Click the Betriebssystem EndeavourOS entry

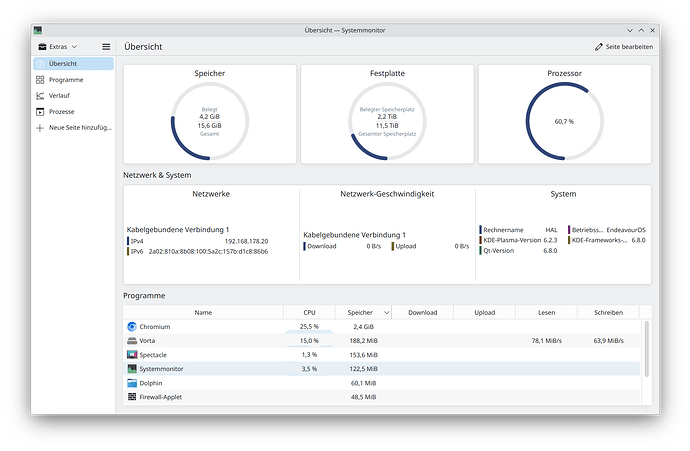click(607, 230)
